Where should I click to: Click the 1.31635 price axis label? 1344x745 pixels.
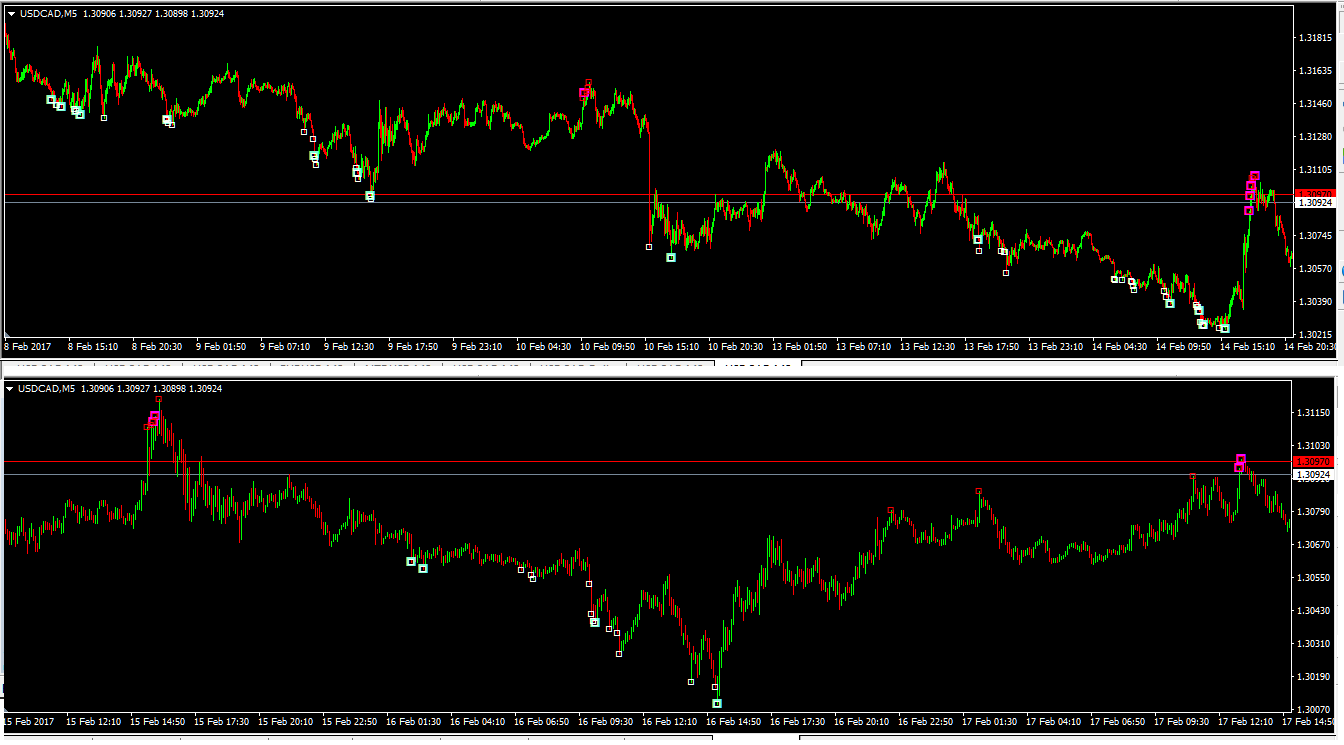[x=1315, y=71]
